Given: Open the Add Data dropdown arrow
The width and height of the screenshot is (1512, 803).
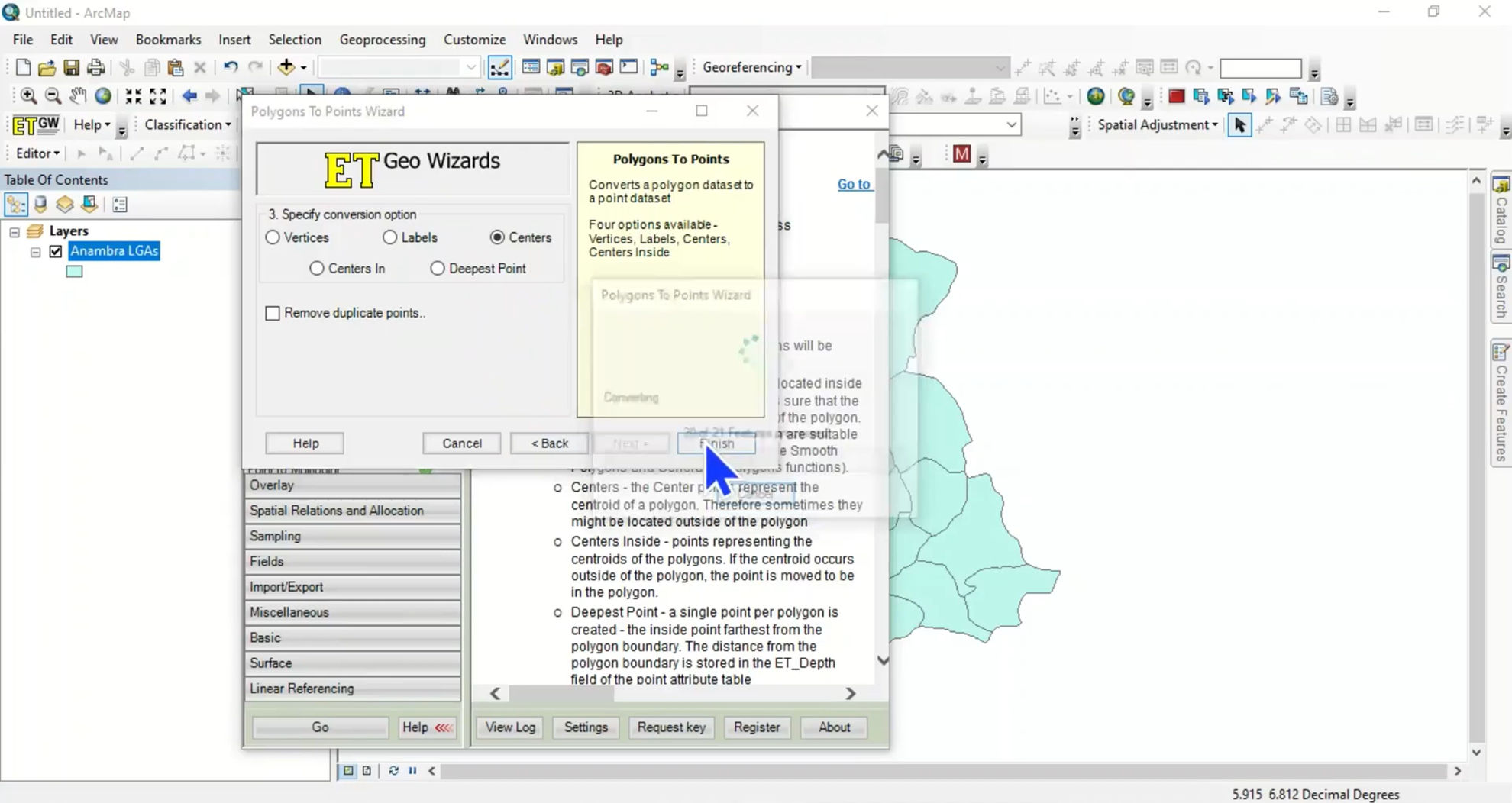Looking at the screenshot, I should coord(303,68).
